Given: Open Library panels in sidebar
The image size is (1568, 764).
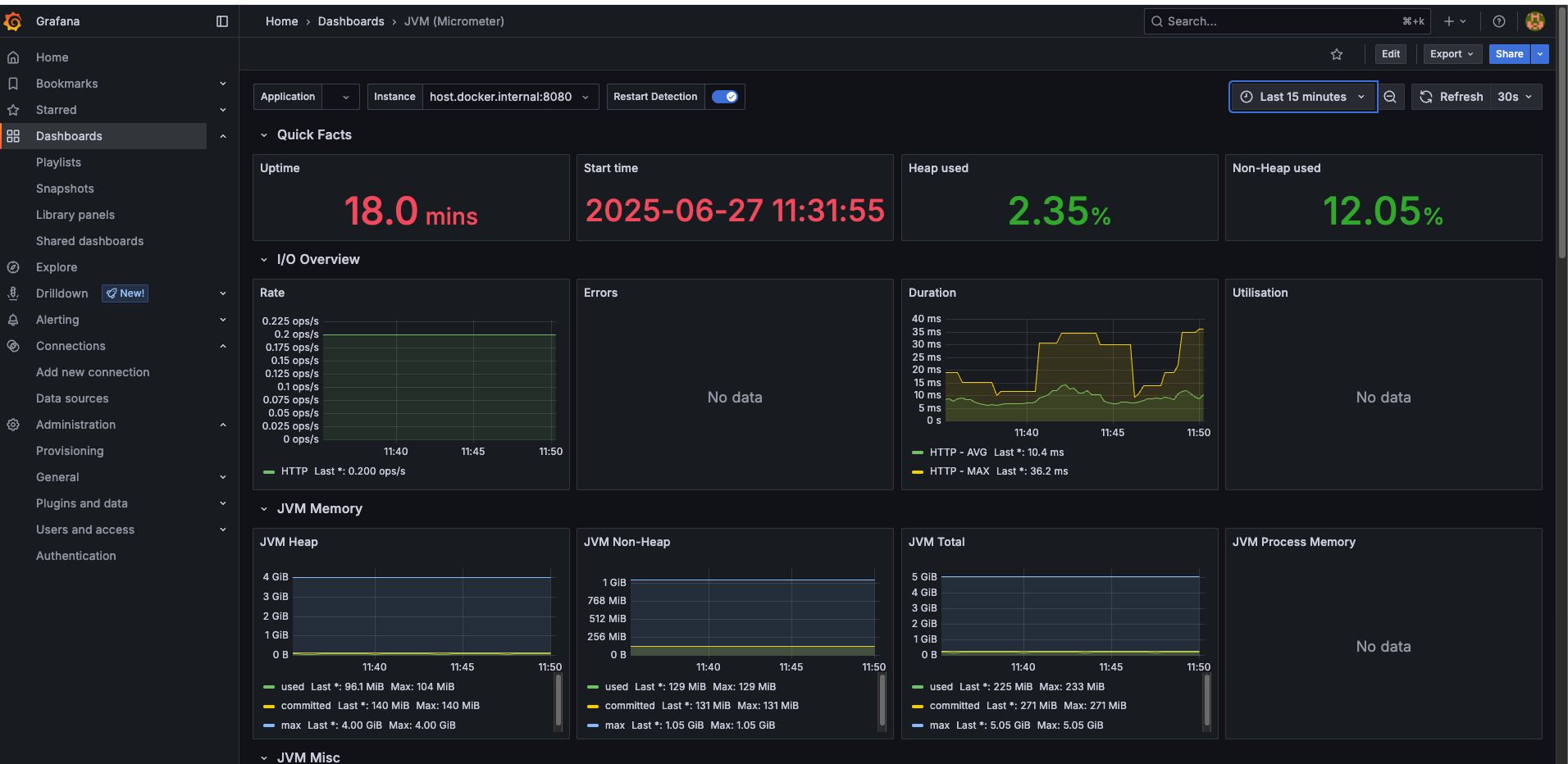Looking at the screenshot, I should (75, 215).
